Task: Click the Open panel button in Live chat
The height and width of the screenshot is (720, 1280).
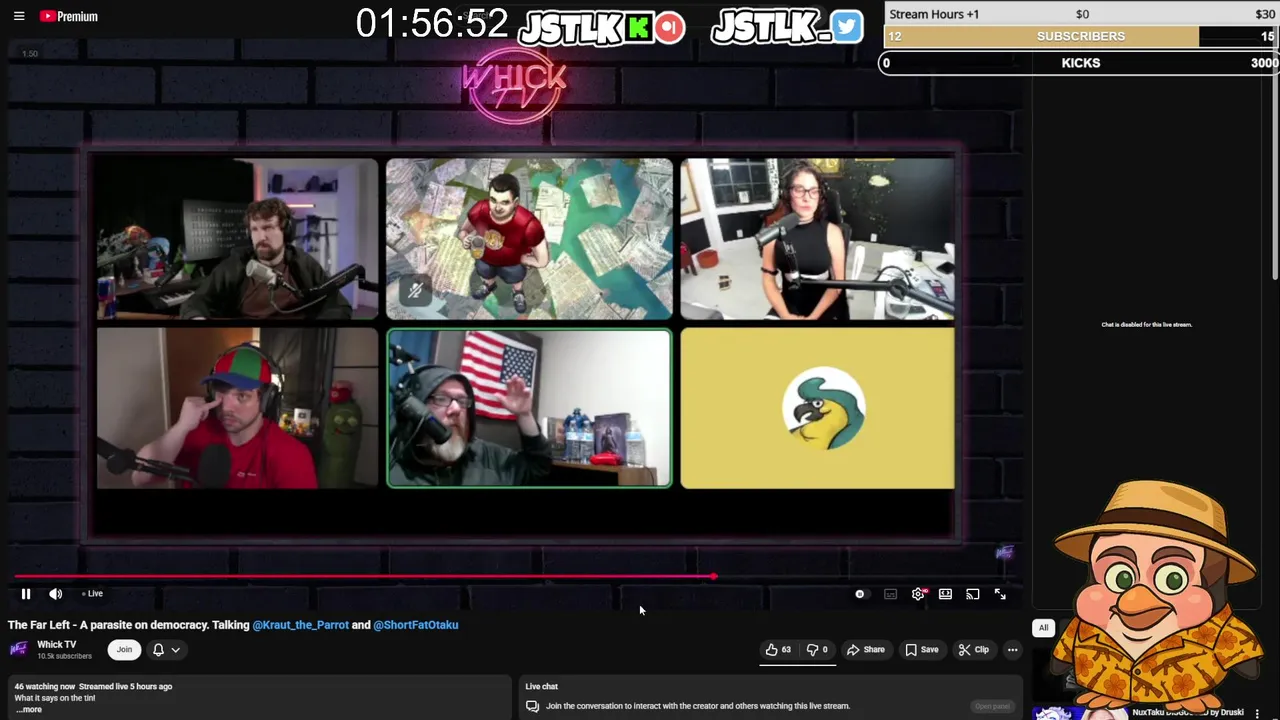Action: tap(992, 706)
